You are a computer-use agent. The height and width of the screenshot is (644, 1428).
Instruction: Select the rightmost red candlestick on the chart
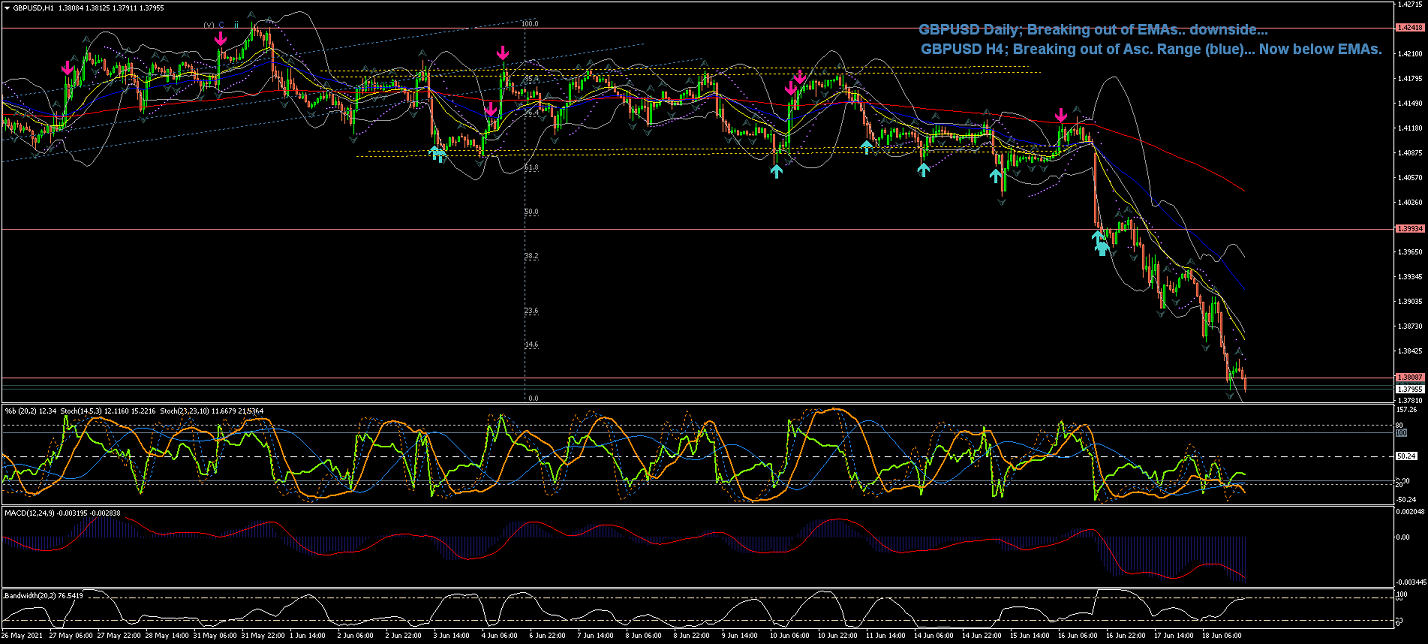pos(1245,381)
